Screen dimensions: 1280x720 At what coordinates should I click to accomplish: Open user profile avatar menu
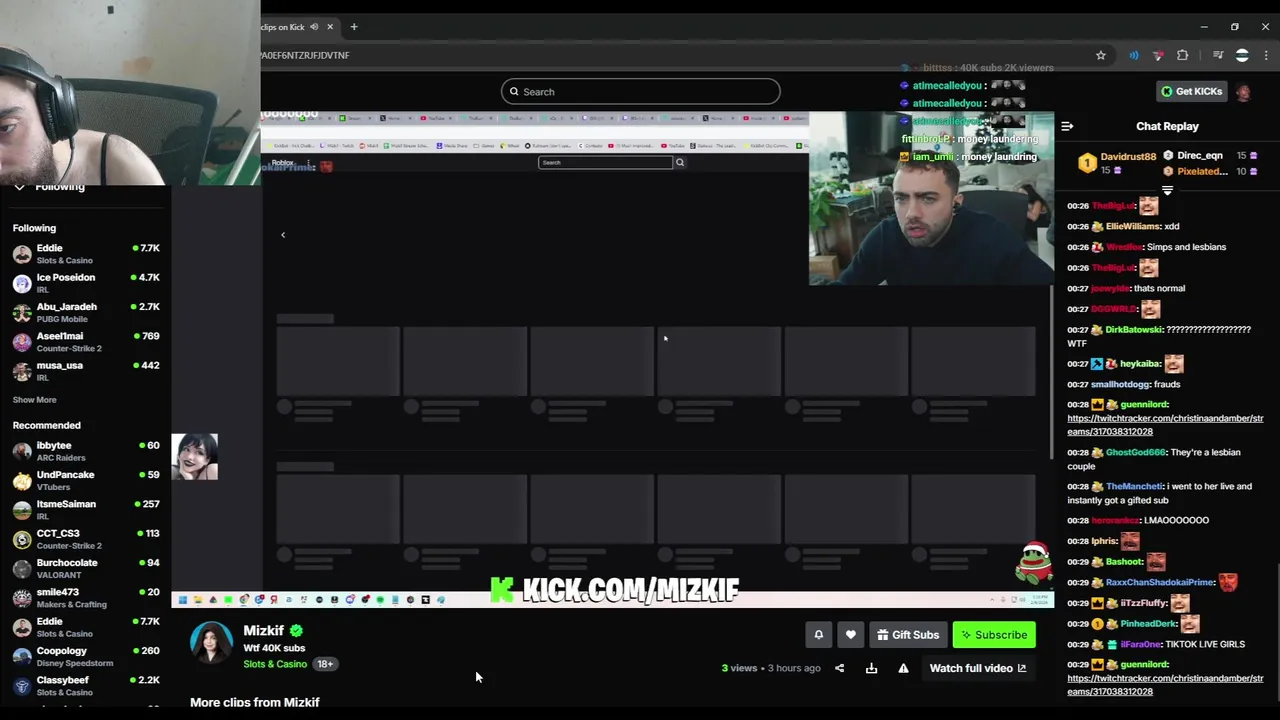point(1243,92)
